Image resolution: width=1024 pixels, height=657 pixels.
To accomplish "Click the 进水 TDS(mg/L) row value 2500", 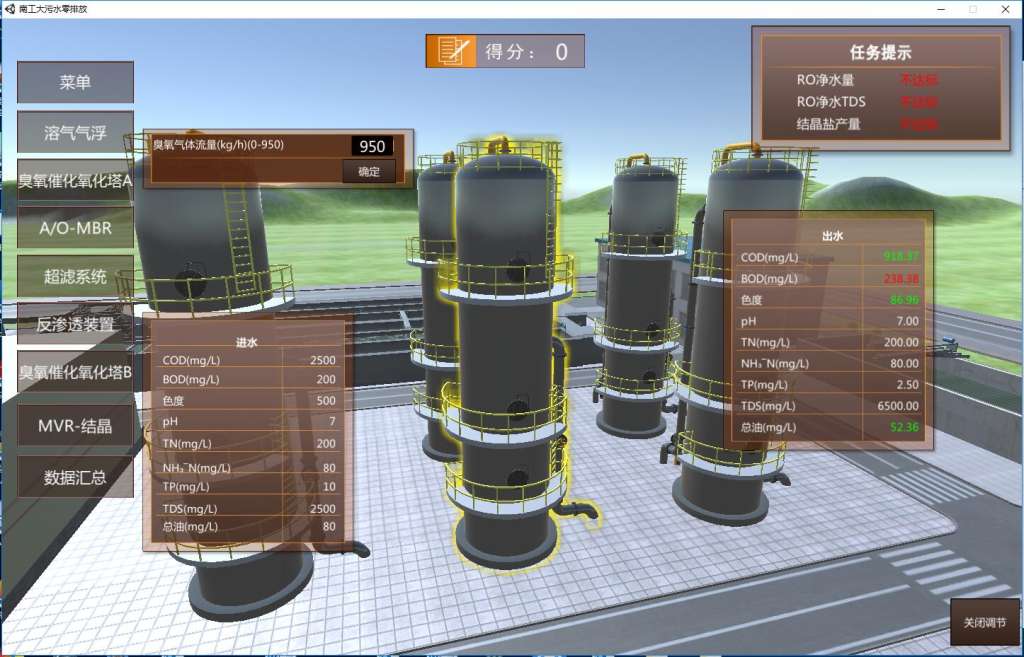I will coord(323,508).
